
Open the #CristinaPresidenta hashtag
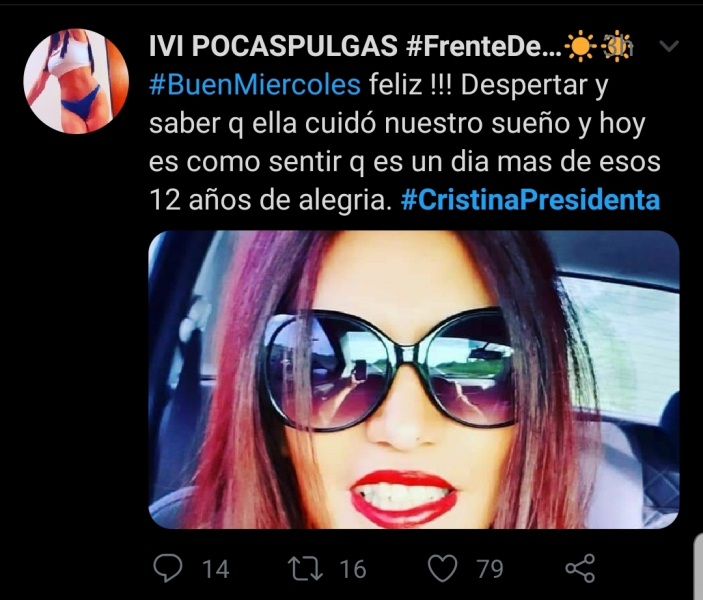(x=530, y=200)
